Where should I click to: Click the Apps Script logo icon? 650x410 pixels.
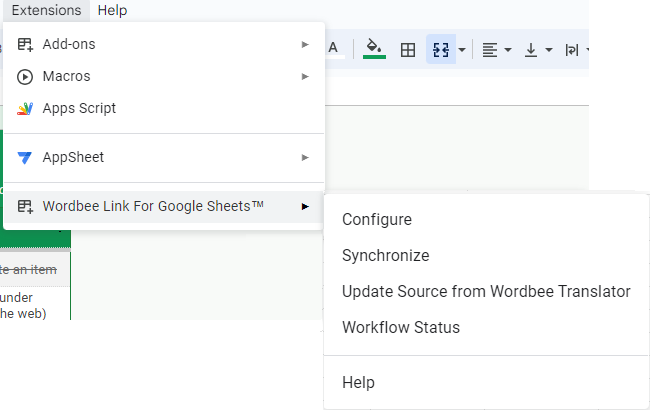25,108
